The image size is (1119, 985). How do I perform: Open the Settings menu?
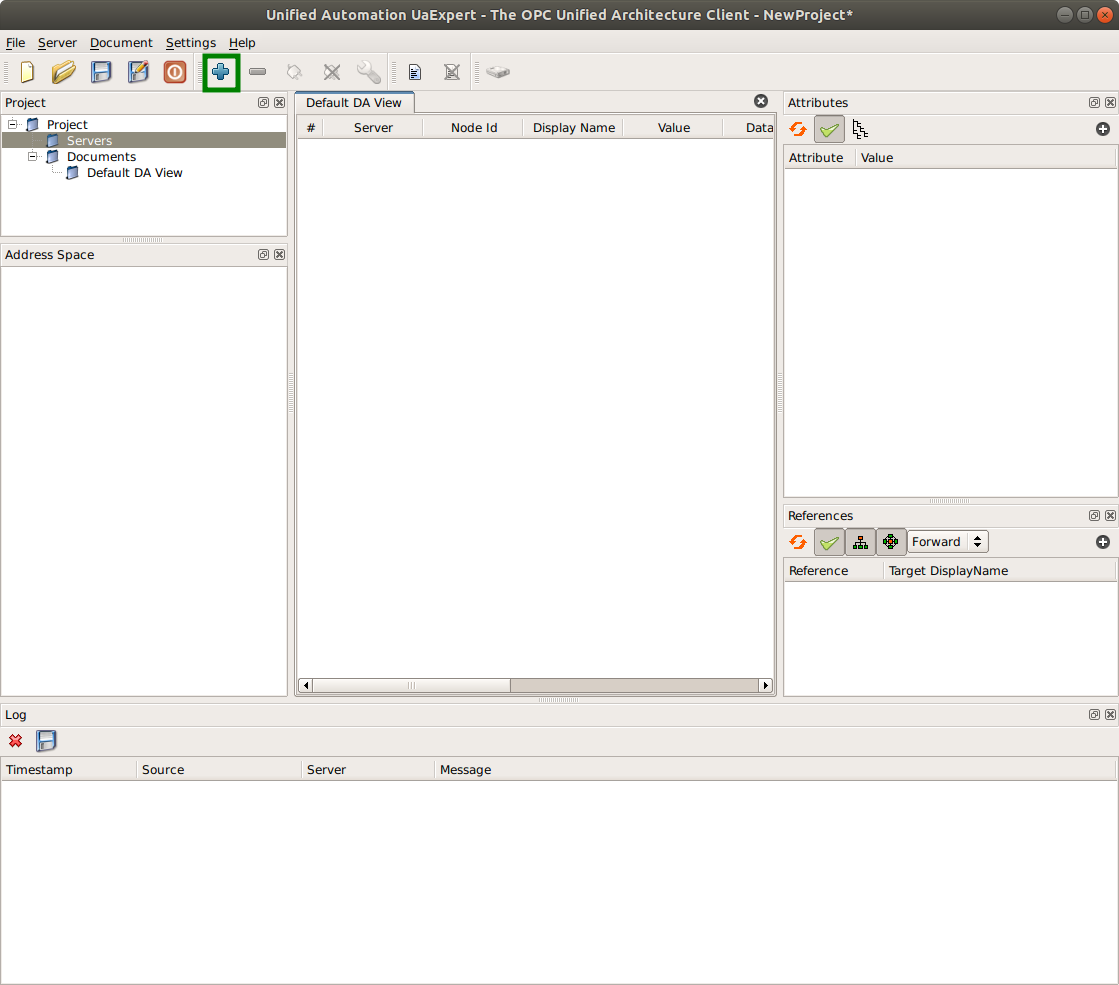pyautogui.click(x=191, y=43)
